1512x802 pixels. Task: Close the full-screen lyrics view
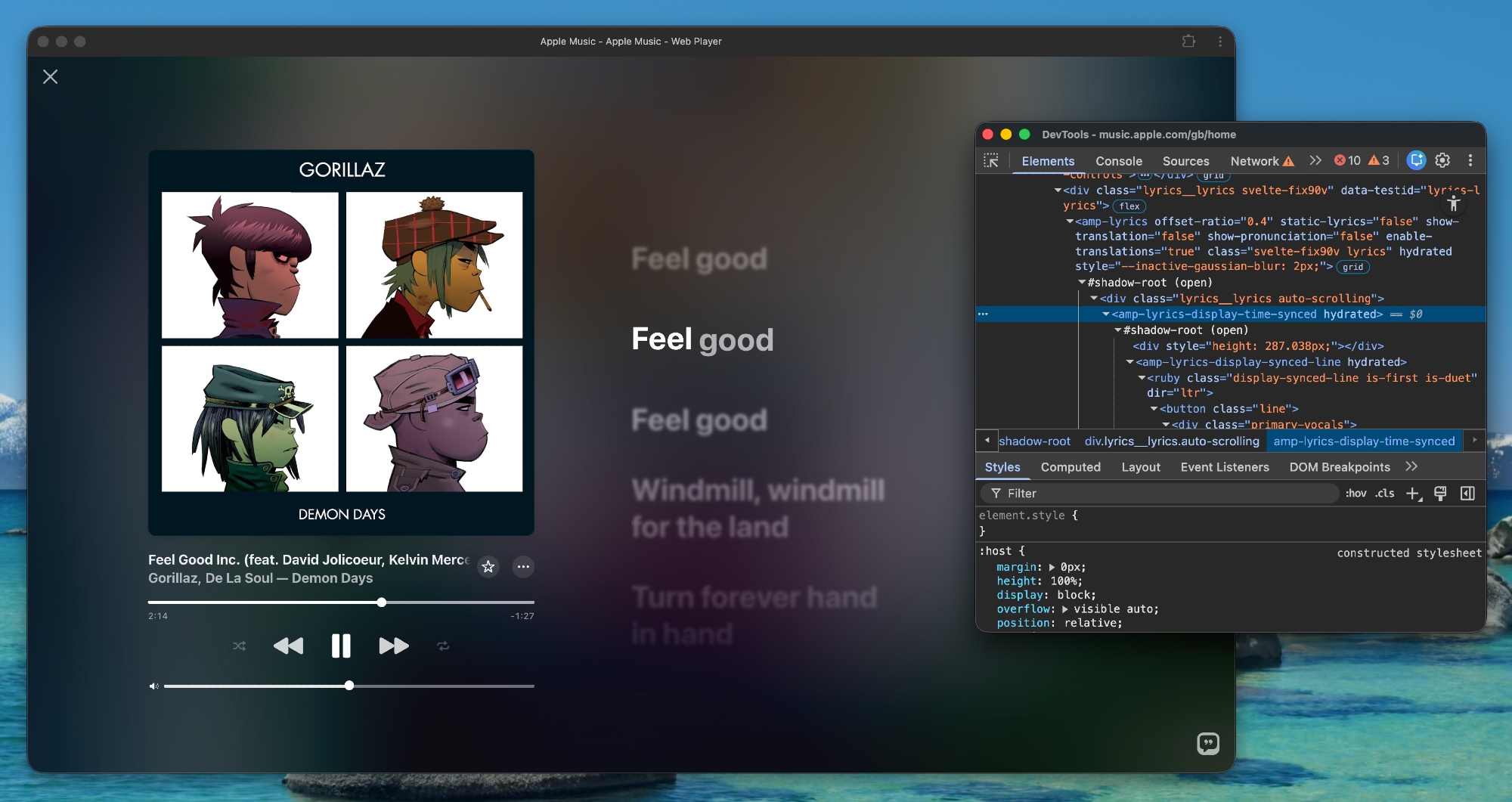[x=51, y=77]
